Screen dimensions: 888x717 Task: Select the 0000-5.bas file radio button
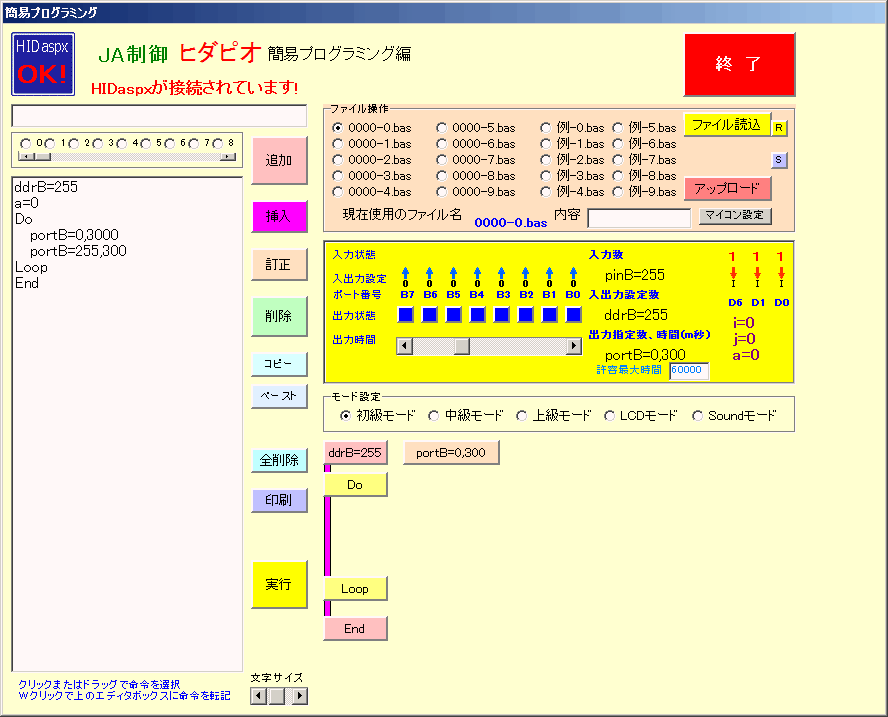(442, 128)
